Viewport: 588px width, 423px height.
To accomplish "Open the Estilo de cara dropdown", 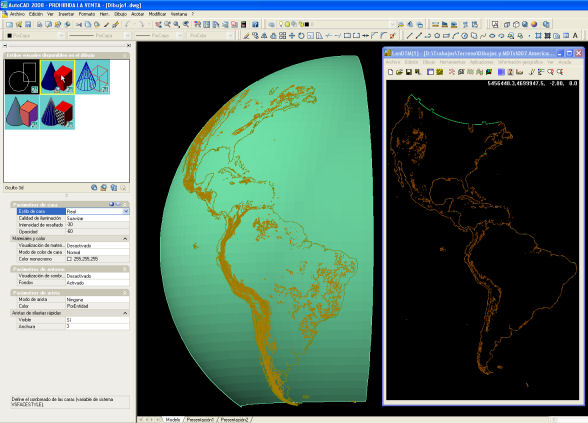I will (126, 212).
